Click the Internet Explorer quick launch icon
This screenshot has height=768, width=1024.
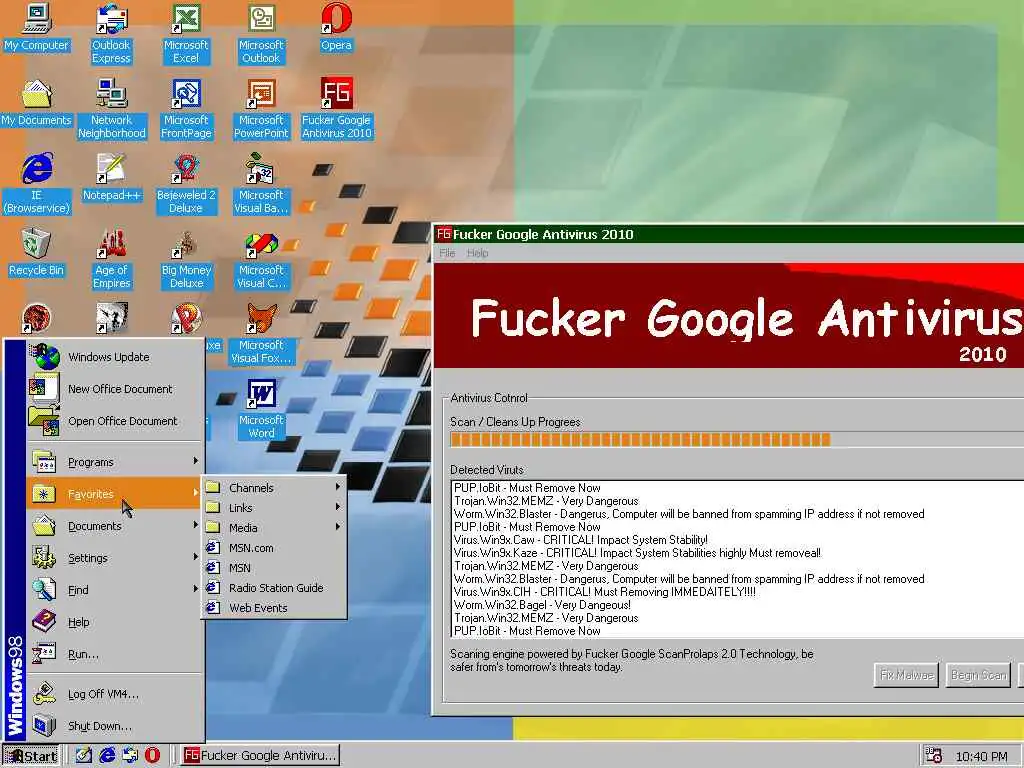pyautogui.click(x=106, y=756)
